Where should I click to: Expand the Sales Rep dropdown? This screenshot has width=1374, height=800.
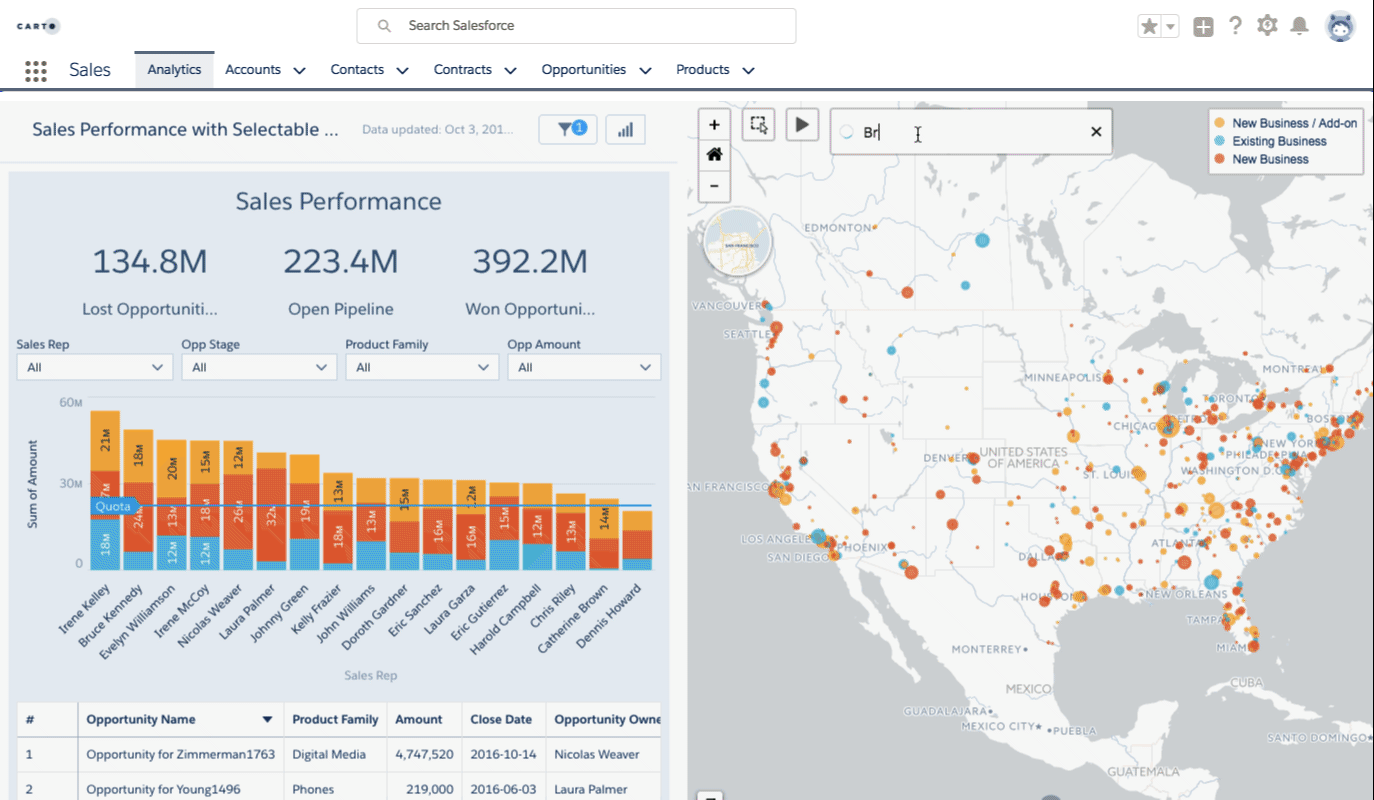[x=94, y=367]
